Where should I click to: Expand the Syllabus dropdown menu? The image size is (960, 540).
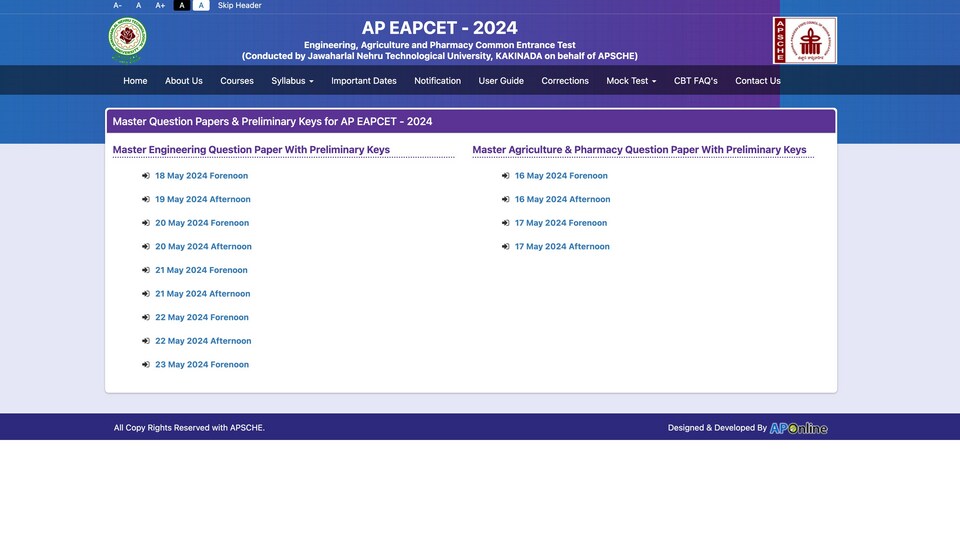[x=292, y=81]
